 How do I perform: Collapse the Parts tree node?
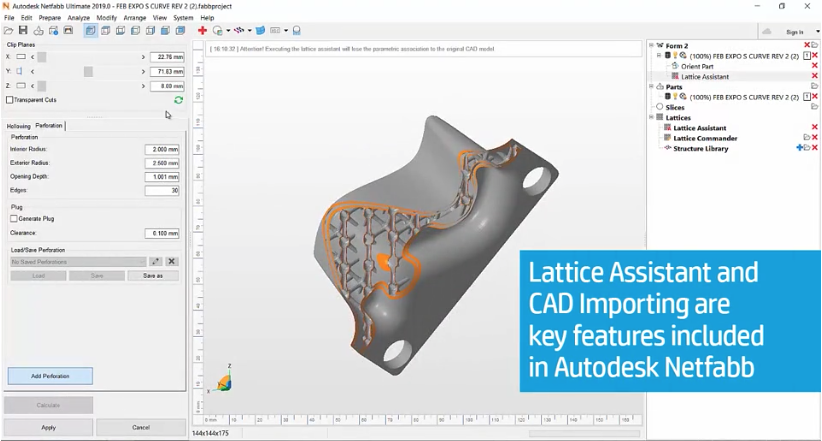click(651, 87)
